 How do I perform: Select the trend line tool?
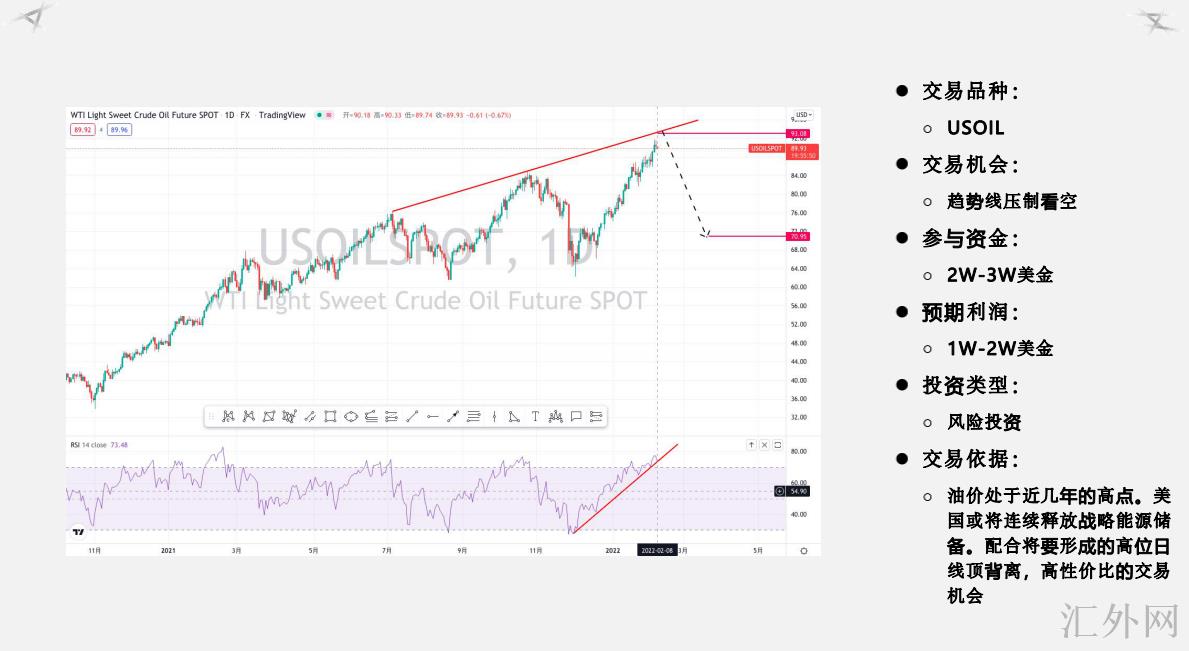(x=412, y=417)
